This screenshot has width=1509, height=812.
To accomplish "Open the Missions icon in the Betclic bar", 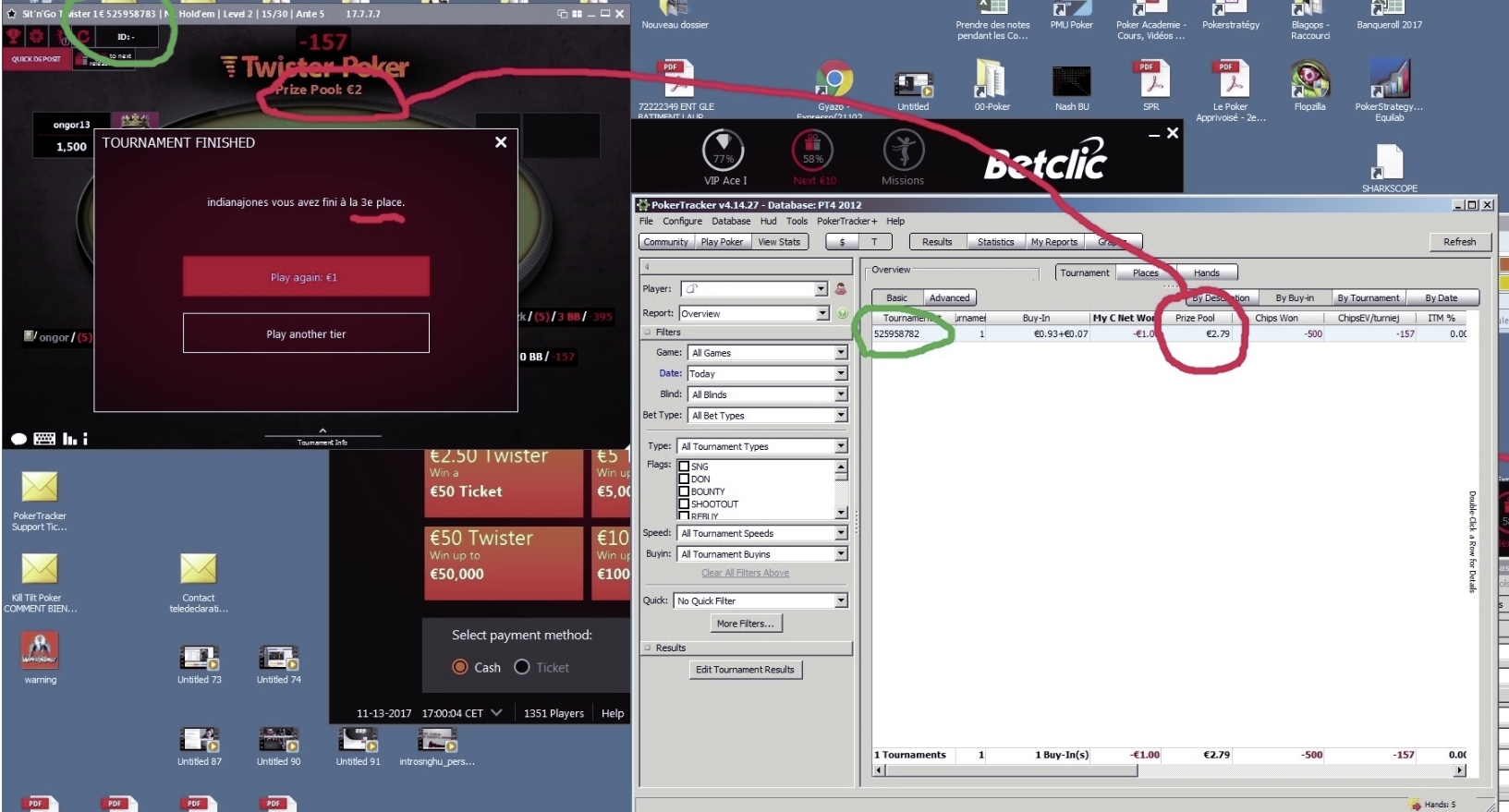I will point(903,150).
